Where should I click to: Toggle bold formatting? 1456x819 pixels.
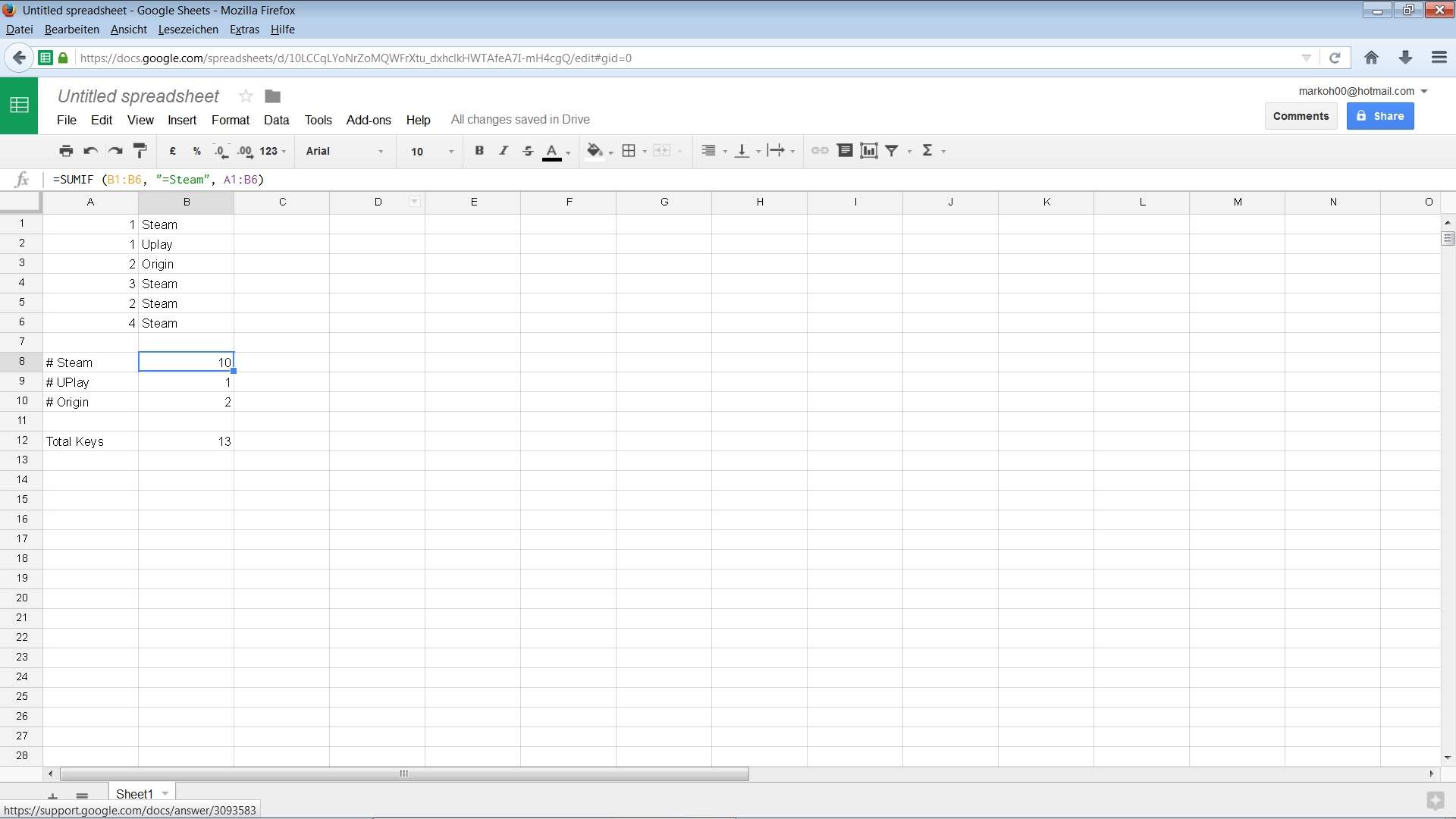pos(479,151)
